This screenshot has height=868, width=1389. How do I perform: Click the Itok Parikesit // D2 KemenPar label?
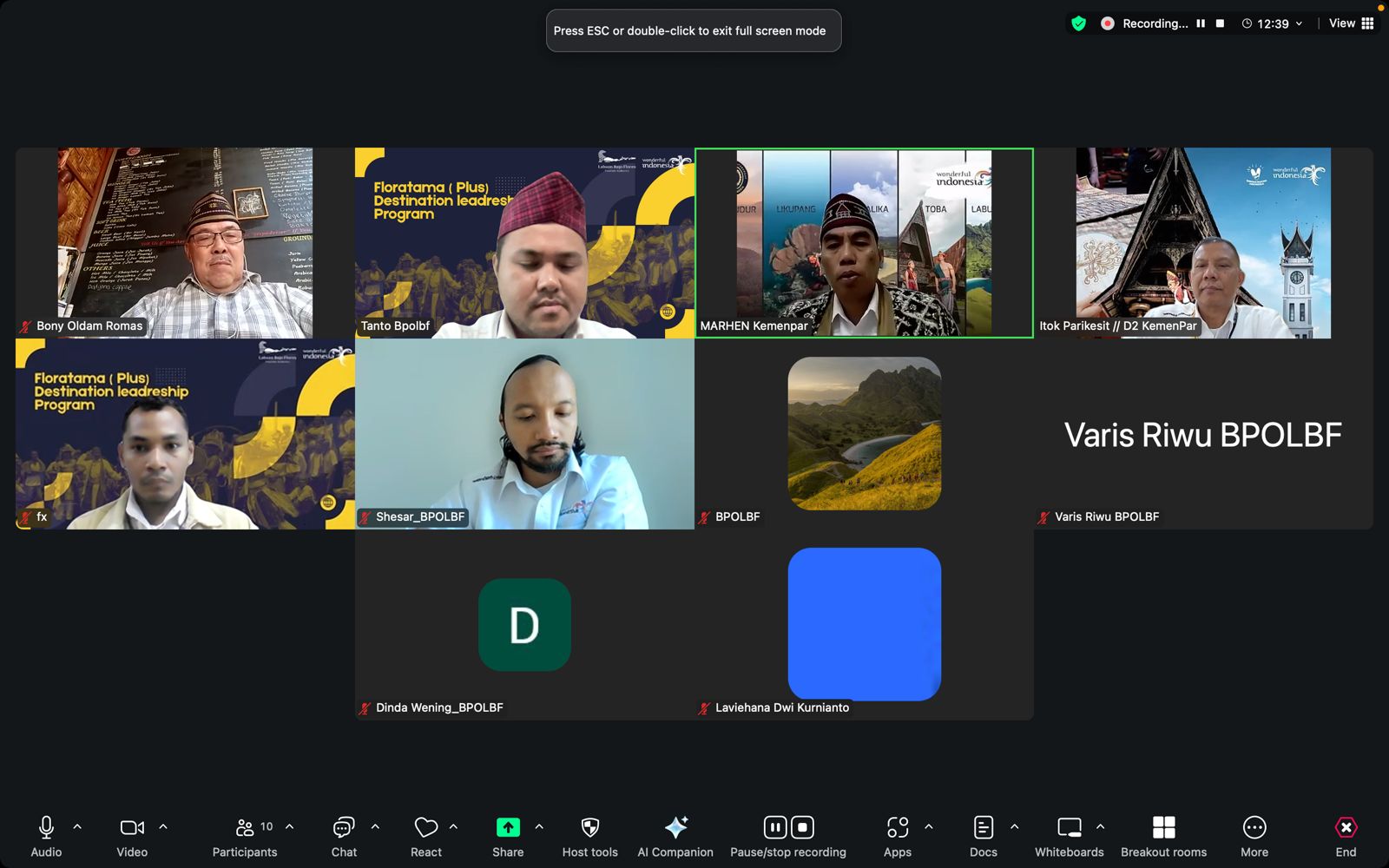(1118, 325)
